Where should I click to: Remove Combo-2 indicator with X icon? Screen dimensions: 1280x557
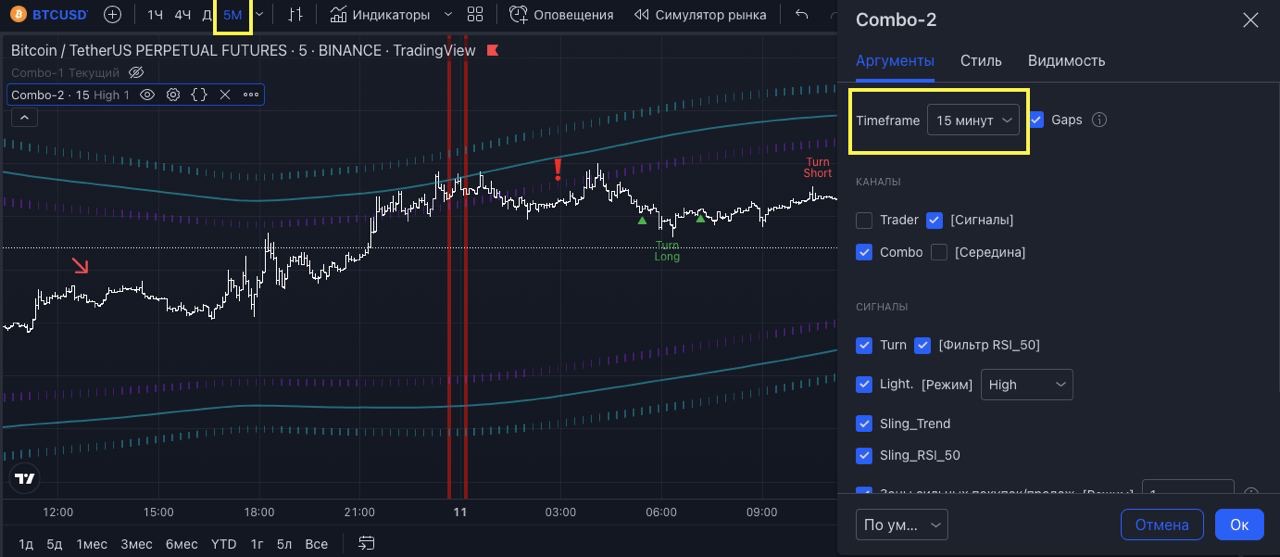pyautogui.click(x=225, y=95)
